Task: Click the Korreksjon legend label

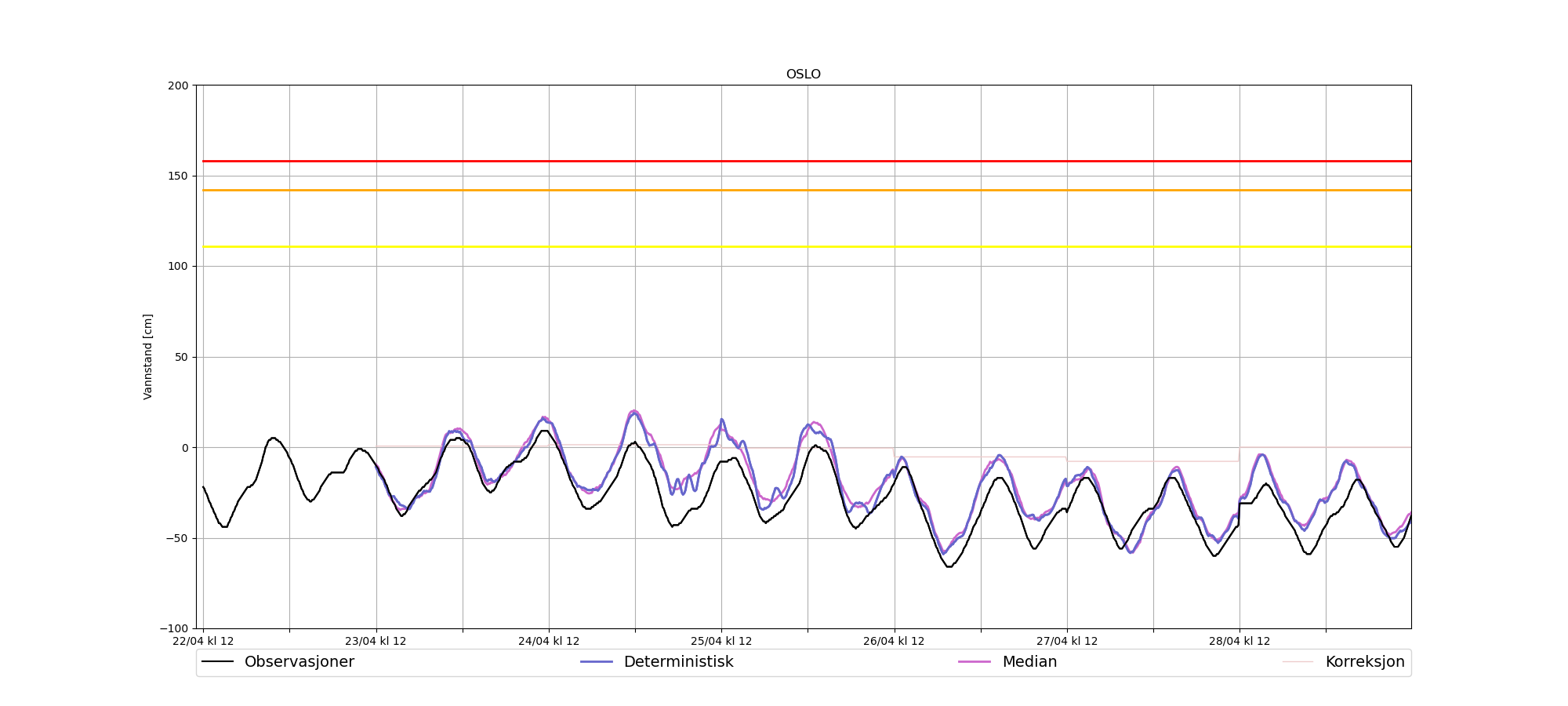Action: pos(1364,662)
